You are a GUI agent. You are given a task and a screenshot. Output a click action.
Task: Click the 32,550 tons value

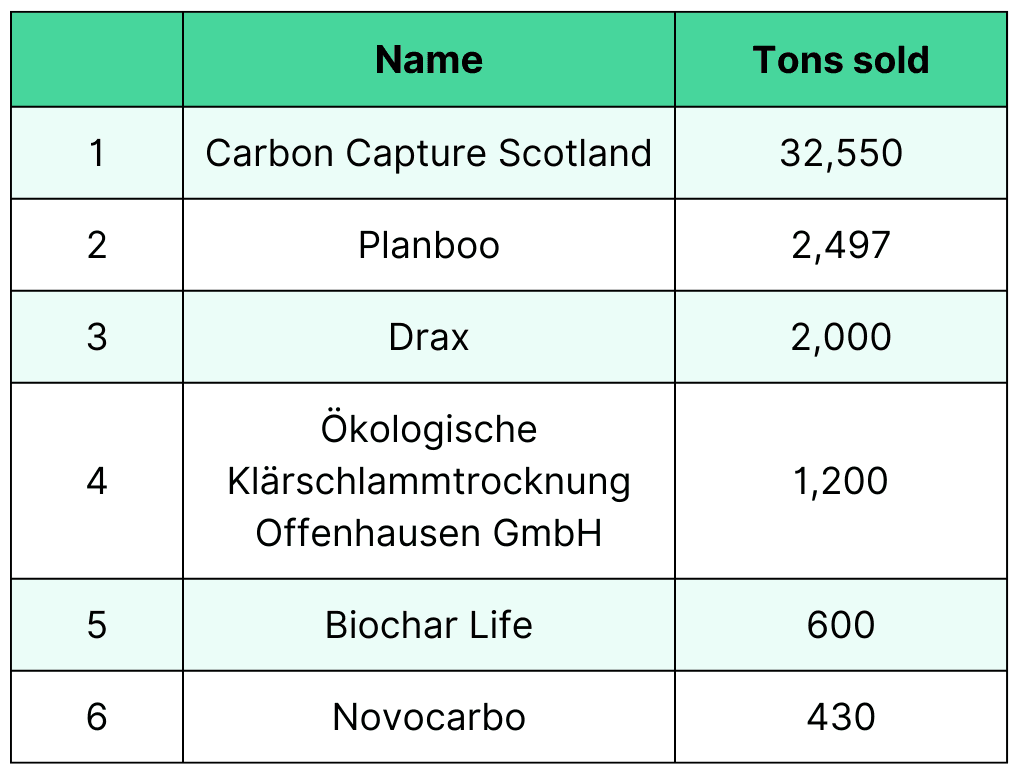coord(841,153)
